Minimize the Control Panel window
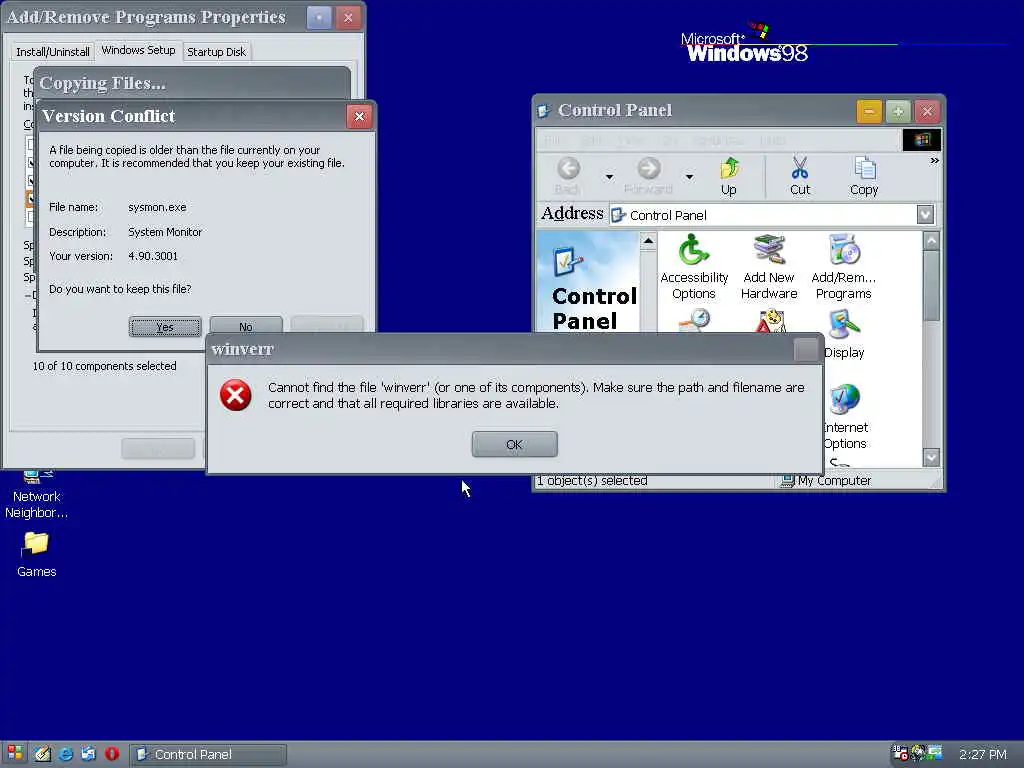This screenshot has width=1024, height=768. pyautogui.click(x=869, y=112)
